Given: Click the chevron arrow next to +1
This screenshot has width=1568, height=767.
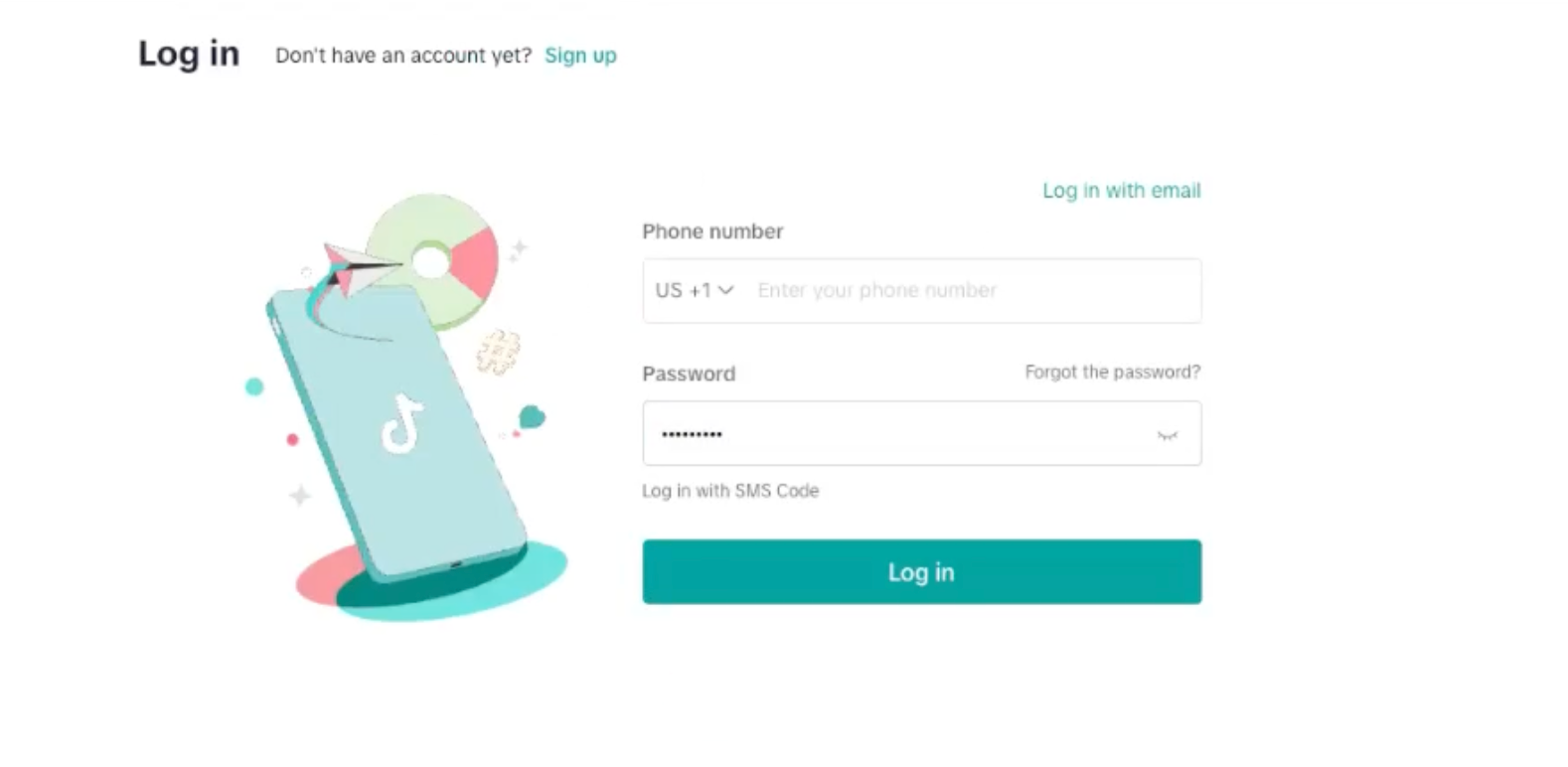Looking at the screenshot, I should pos(726,290).
